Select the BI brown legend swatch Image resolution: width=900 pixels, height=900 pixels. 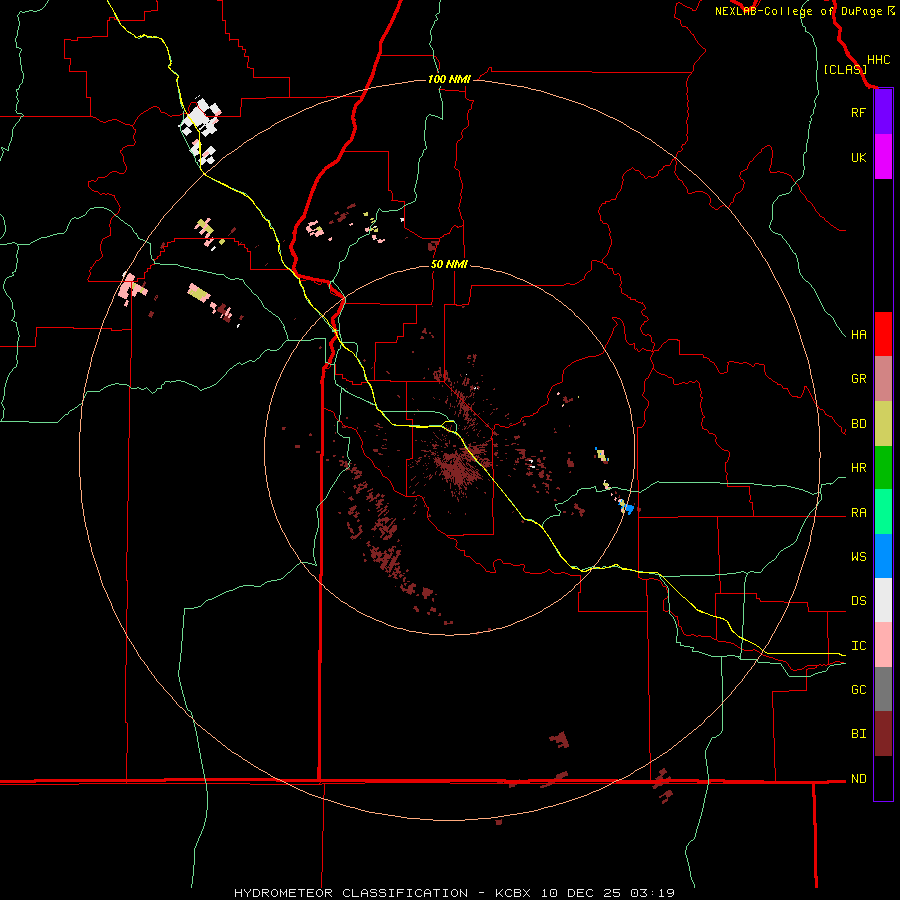coord(883,734)
